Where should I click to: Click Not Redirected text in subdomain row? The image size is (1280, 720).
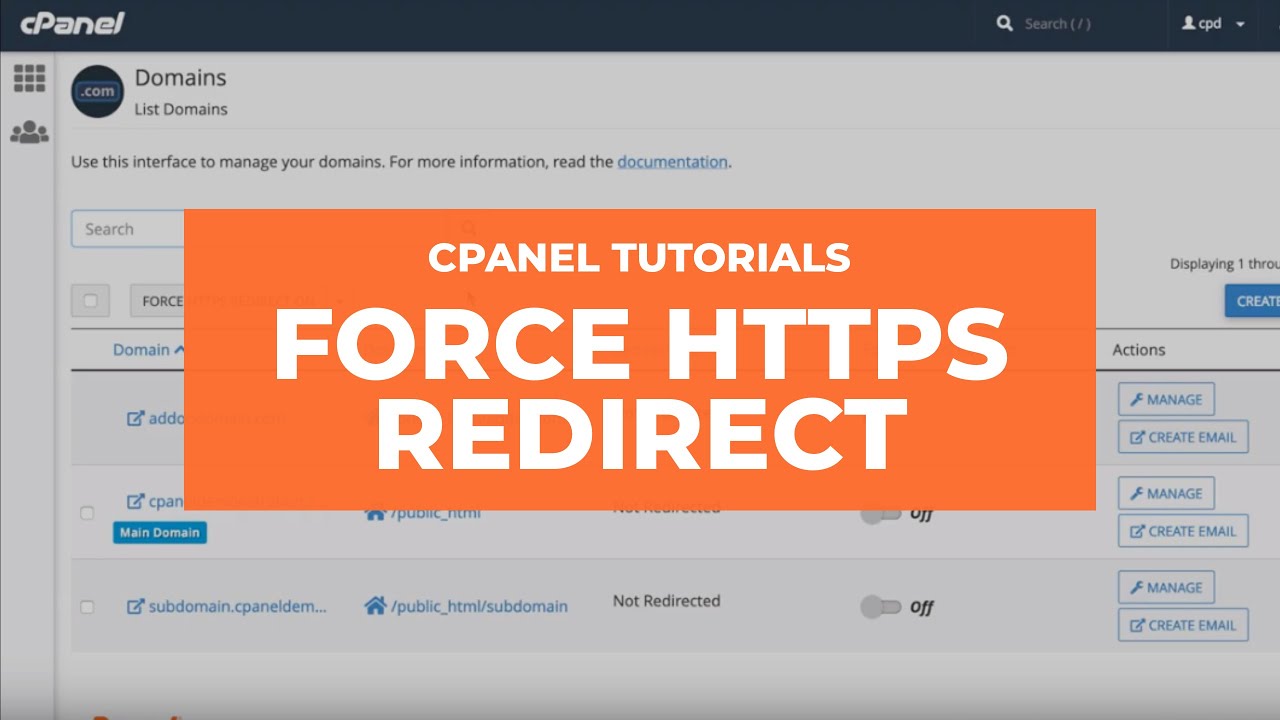tap(666, 601)
